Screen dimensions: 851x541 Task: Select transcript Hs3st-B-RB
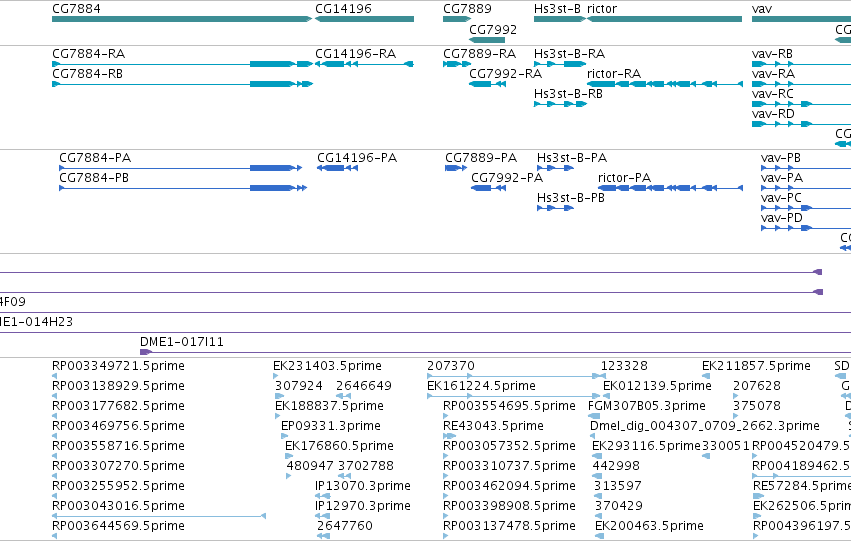click(x=560, y=104)
